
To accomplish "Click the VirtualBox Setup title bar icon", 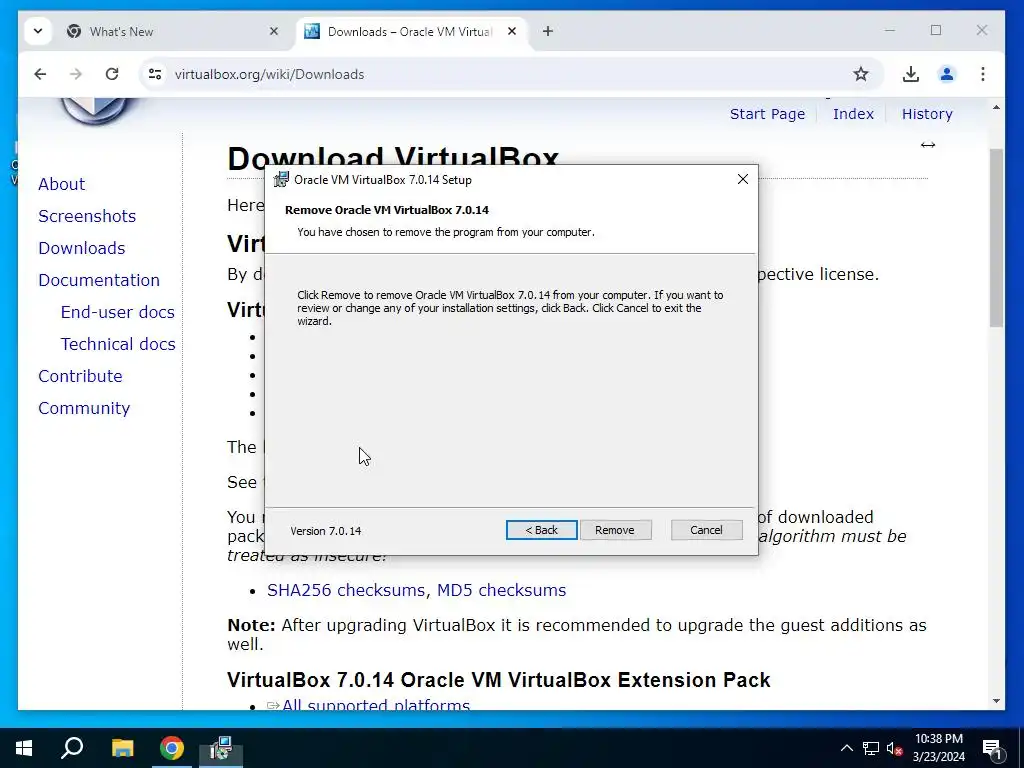I will (x=281, y=180).
